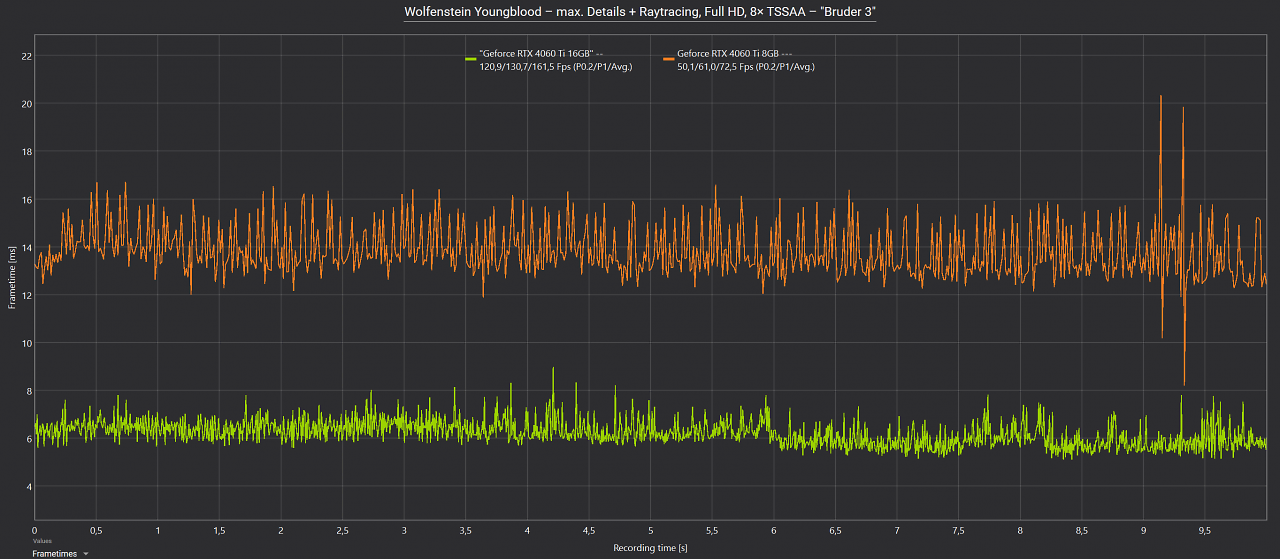Click the green RTX 4060 Ti 16GB legend marker
Image resolution: width=1280 pixels, height=559 pixels.
(471, 60)
